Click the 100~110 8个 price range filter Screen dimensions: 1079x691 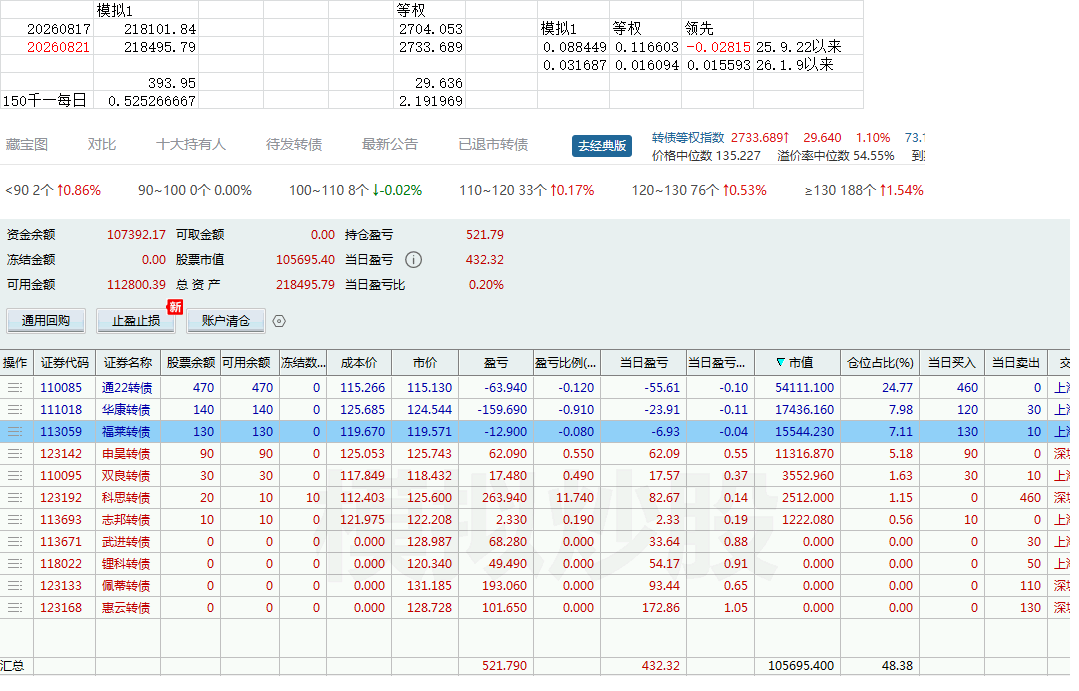[355, 190]
